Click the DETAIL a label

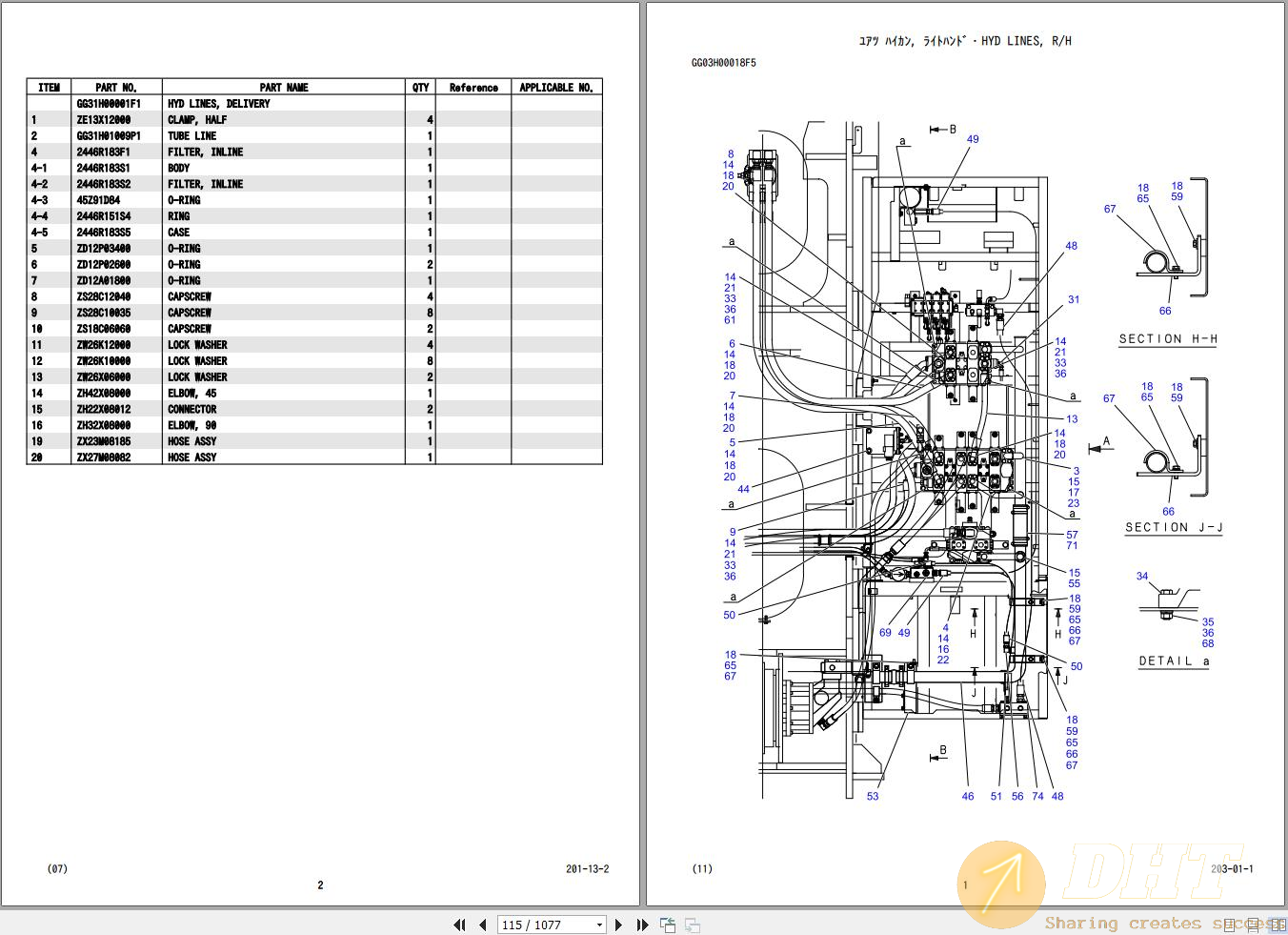click(1174, 661)
